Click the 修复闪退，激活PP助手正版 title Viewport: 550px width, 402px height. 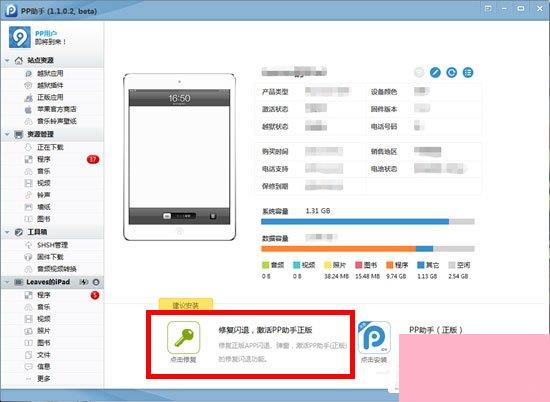[x=265, y=330]
